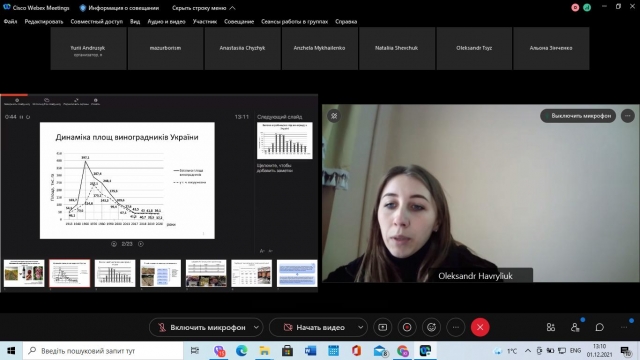This screenshot has height=360, width=640.
Task: Select third slide thumbnail with bar chart
Action: coord(115,273)
